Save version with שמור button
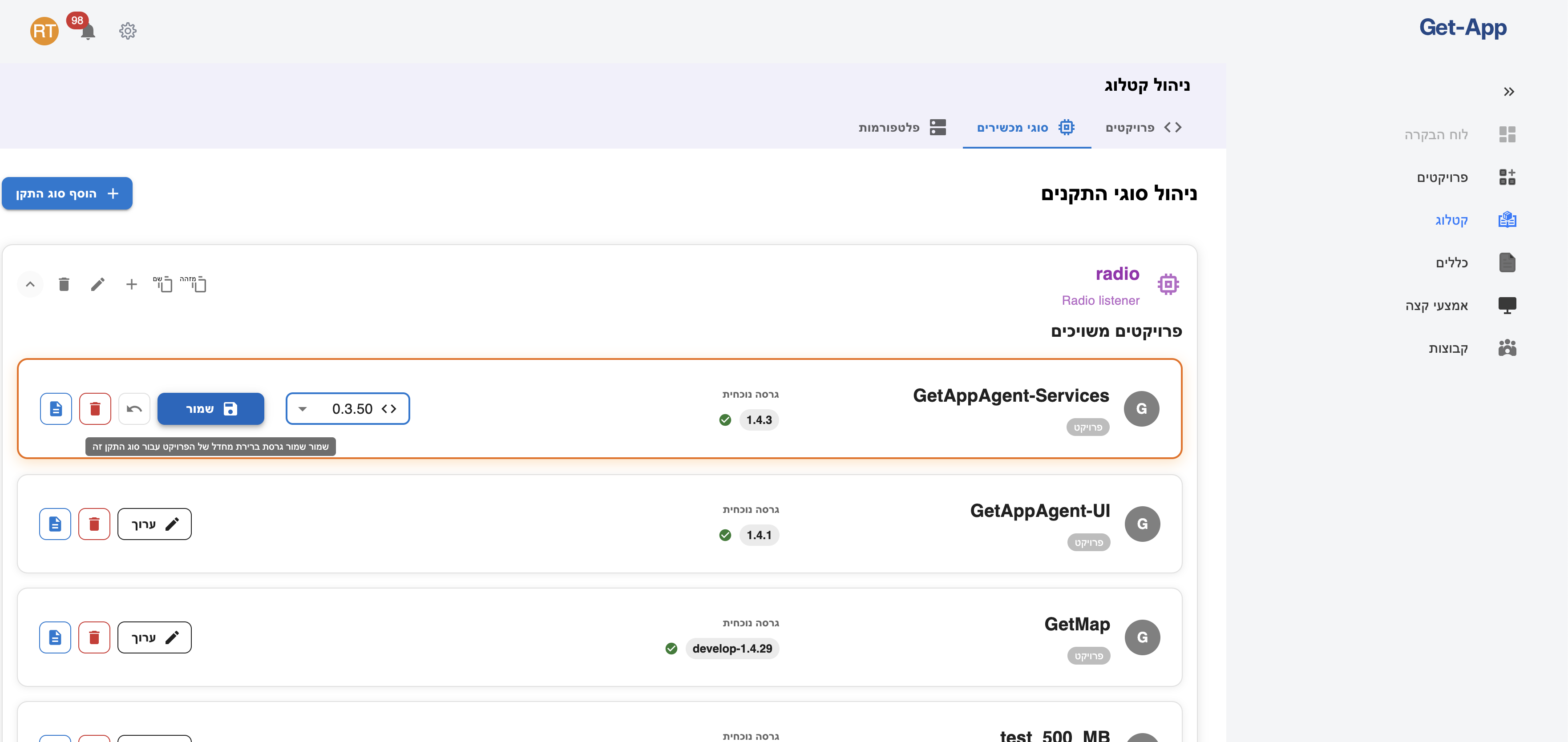This screenshot has width=1568, height=742. pyautogui.click(x=210, y=409)
